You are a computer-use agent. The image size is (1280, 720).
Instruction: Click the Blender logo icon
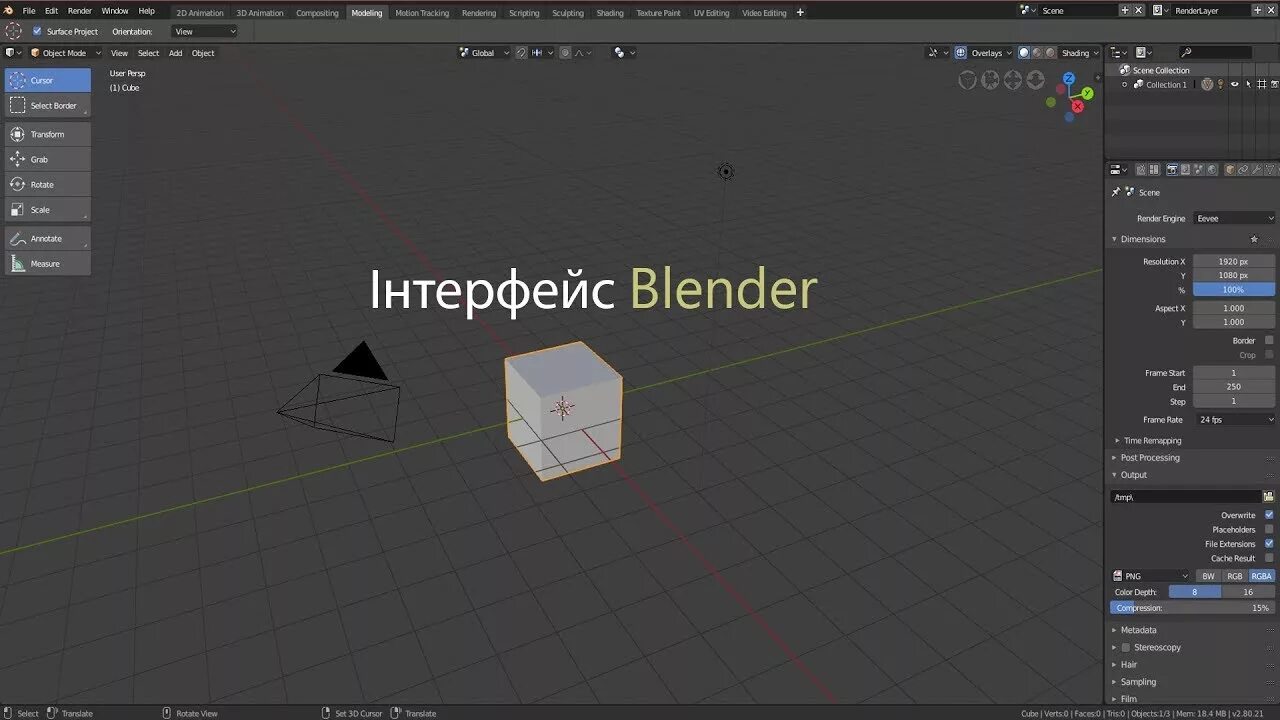point(9,11)
